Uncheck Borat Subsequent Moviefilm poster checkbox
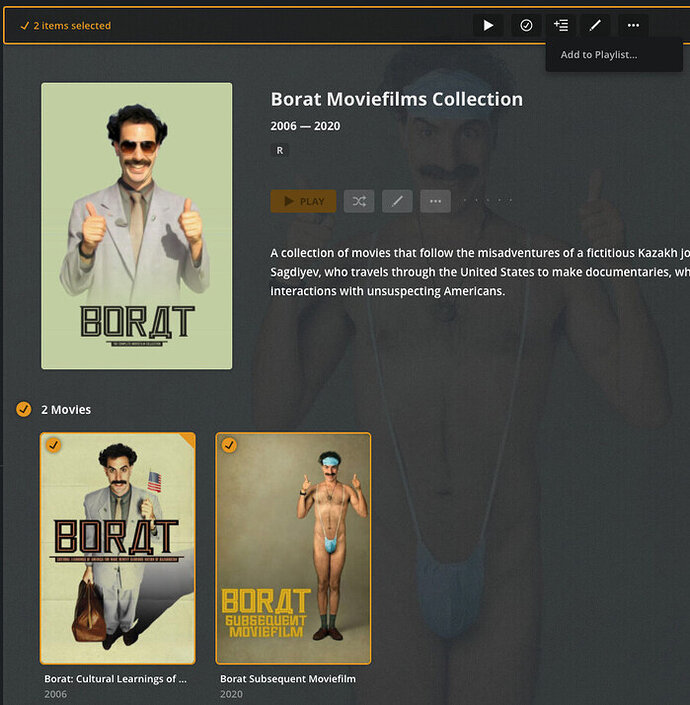This screenshot has height=705, width=690. point(229,445)
